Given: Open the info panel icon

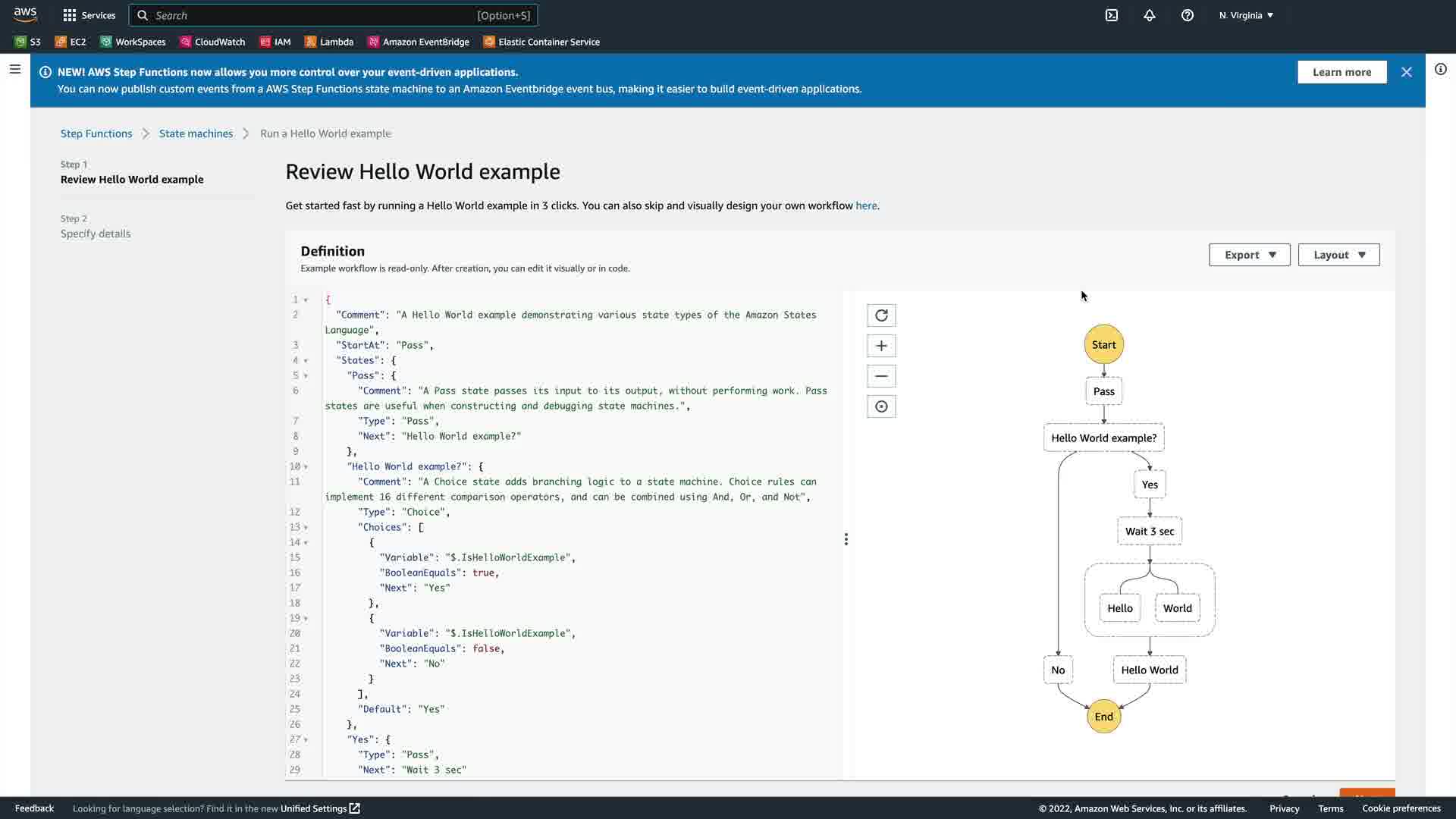Looking at the screenshot, I should tap(1441, 69).
